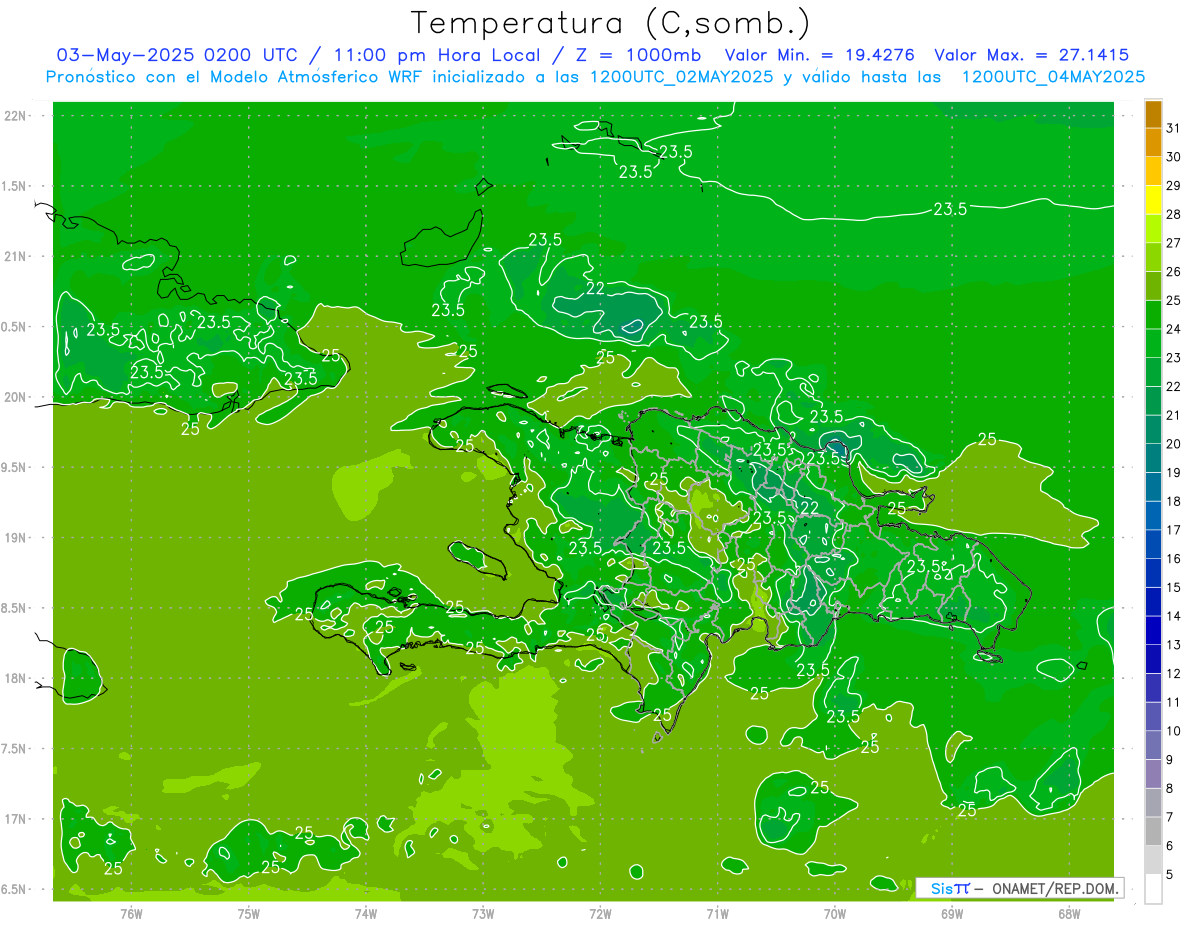The width and height of the screenshot is (1200, 927).
Task: Click the "20N" latitude axis label
Action: pyautogui.click(x=15, y=397)
